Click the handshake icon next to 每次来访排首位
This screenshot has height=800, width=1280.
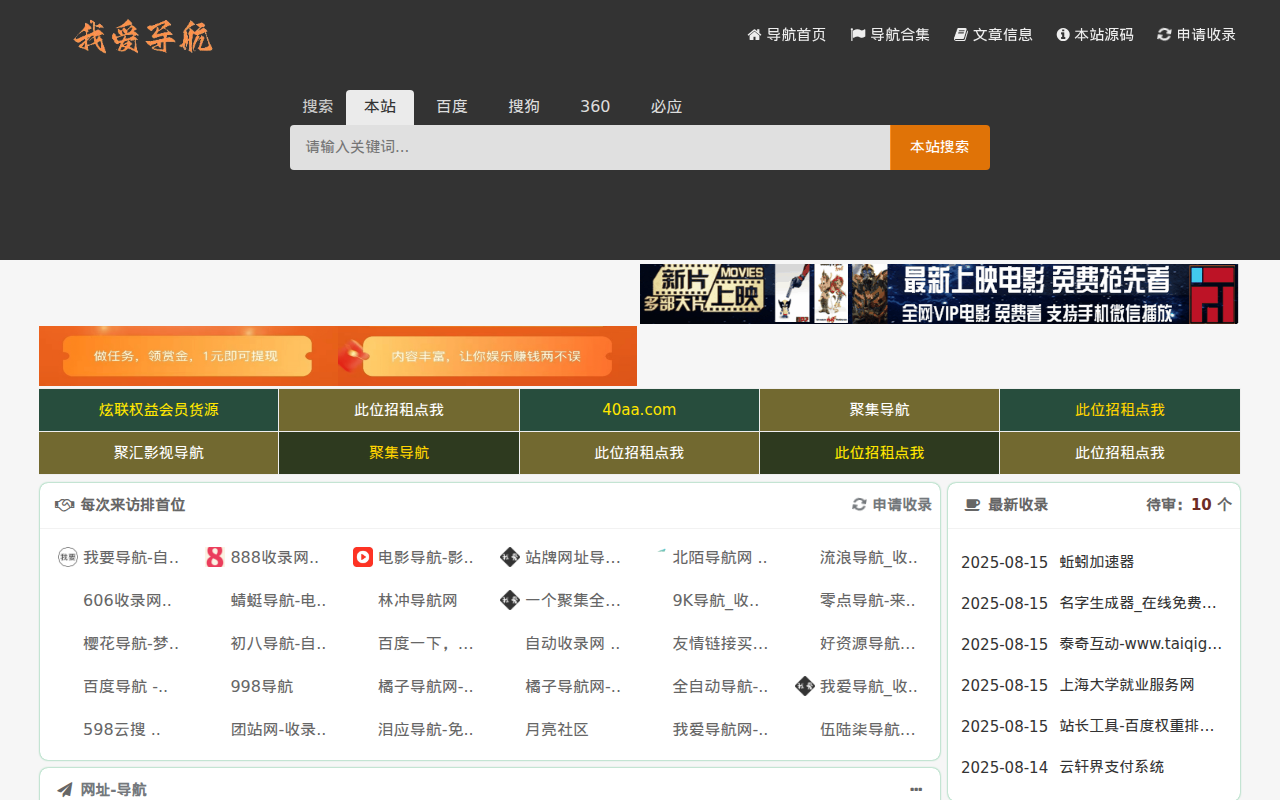(x=65, y=505)
